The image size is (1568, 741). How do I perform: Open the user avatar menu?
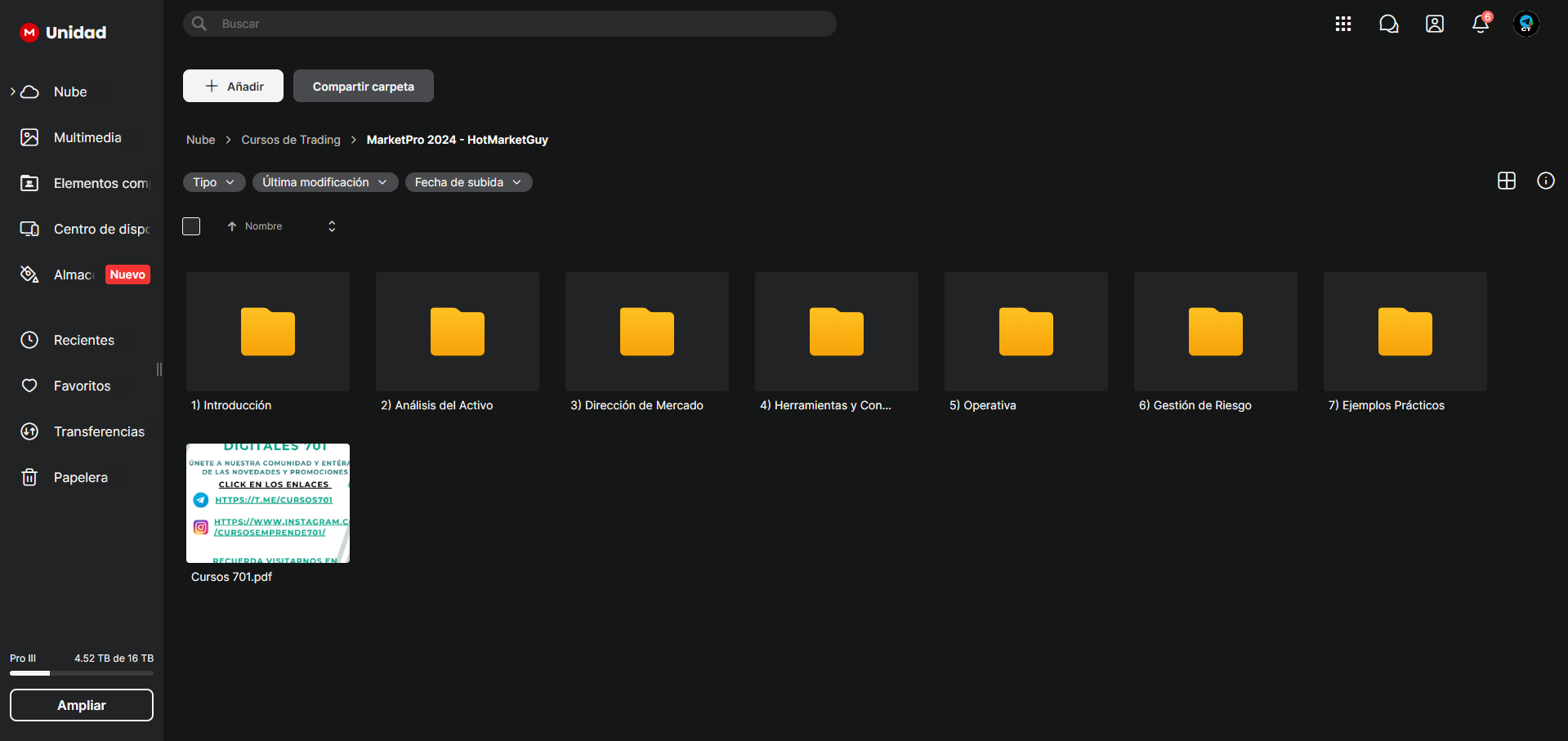pyautogui.click(x=1526, y=24)
